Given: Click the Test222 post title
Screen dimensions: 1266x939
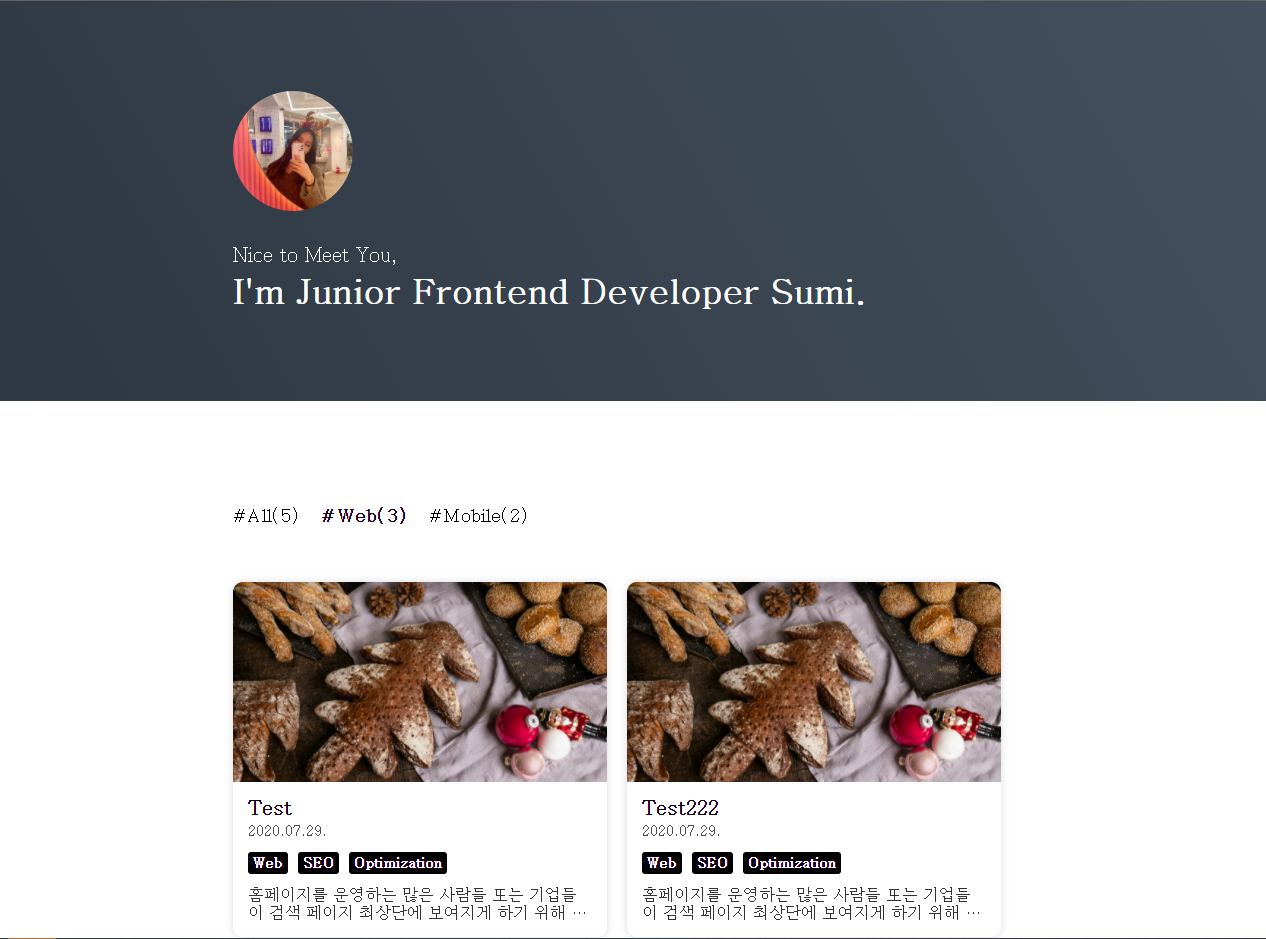Looking at the screenshot, I should [x=681, y=808].
